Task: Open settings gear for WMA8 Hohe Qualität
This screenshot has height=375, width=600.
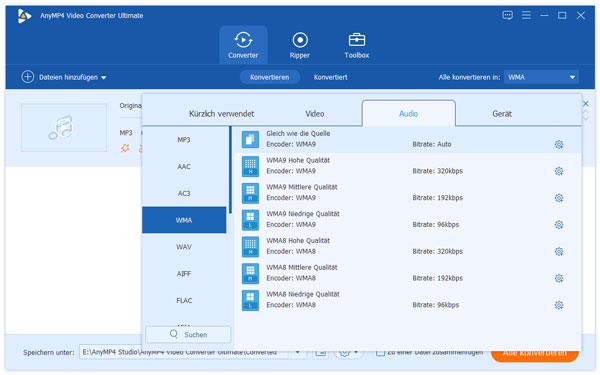Action: click(x=559, y=251)
